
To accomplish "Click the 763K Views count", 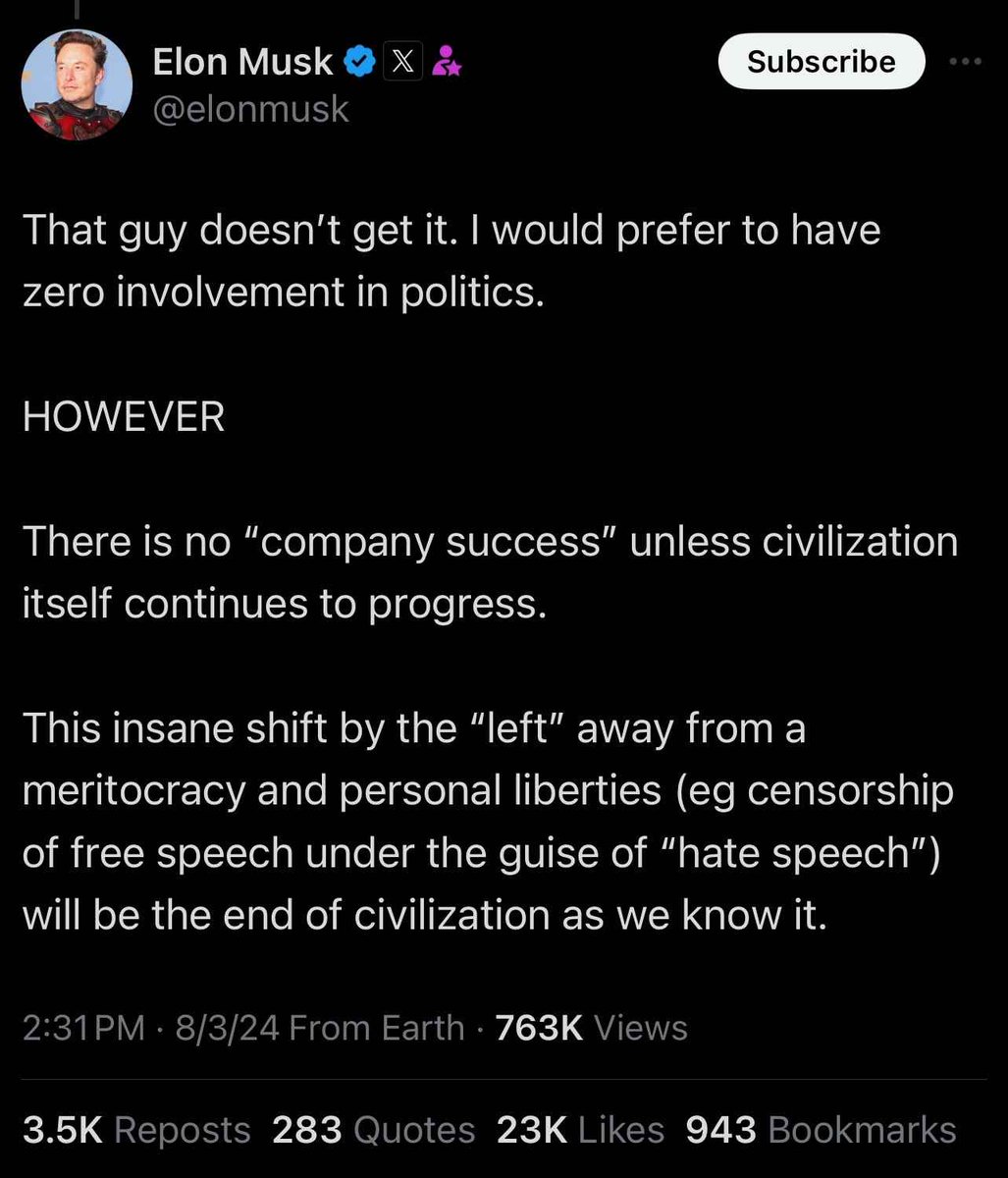I will point(592,1028).
